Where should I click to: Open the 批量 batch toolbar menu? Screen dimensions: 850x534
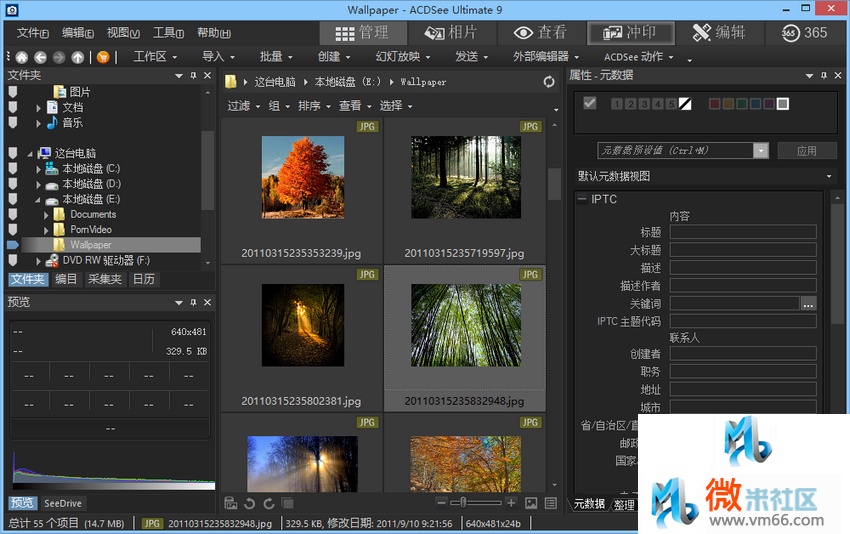pyautogui.click(x=276, y=56)
